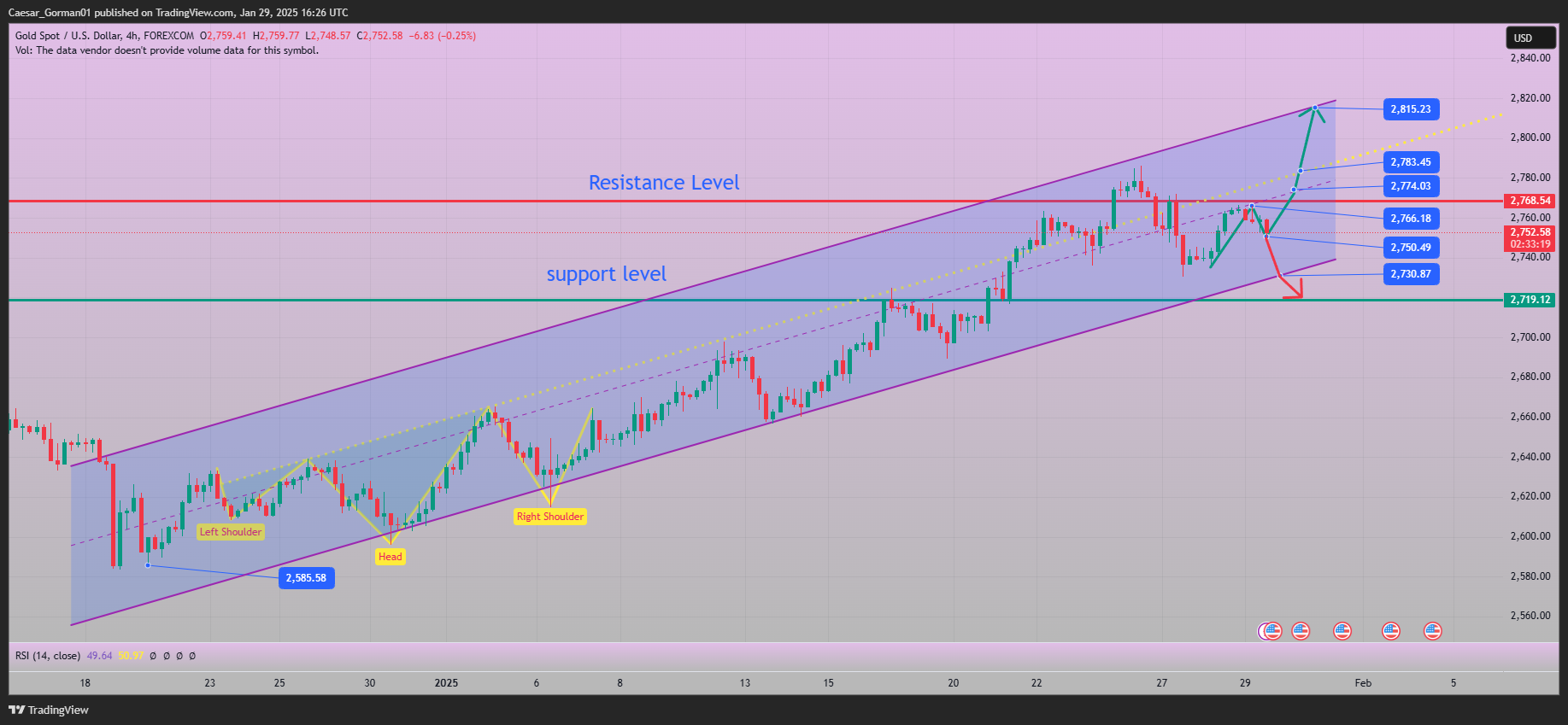Click the Caesar_Gorman01 published header text
This screenshot has height=725, width=1568.
[178, 13]
